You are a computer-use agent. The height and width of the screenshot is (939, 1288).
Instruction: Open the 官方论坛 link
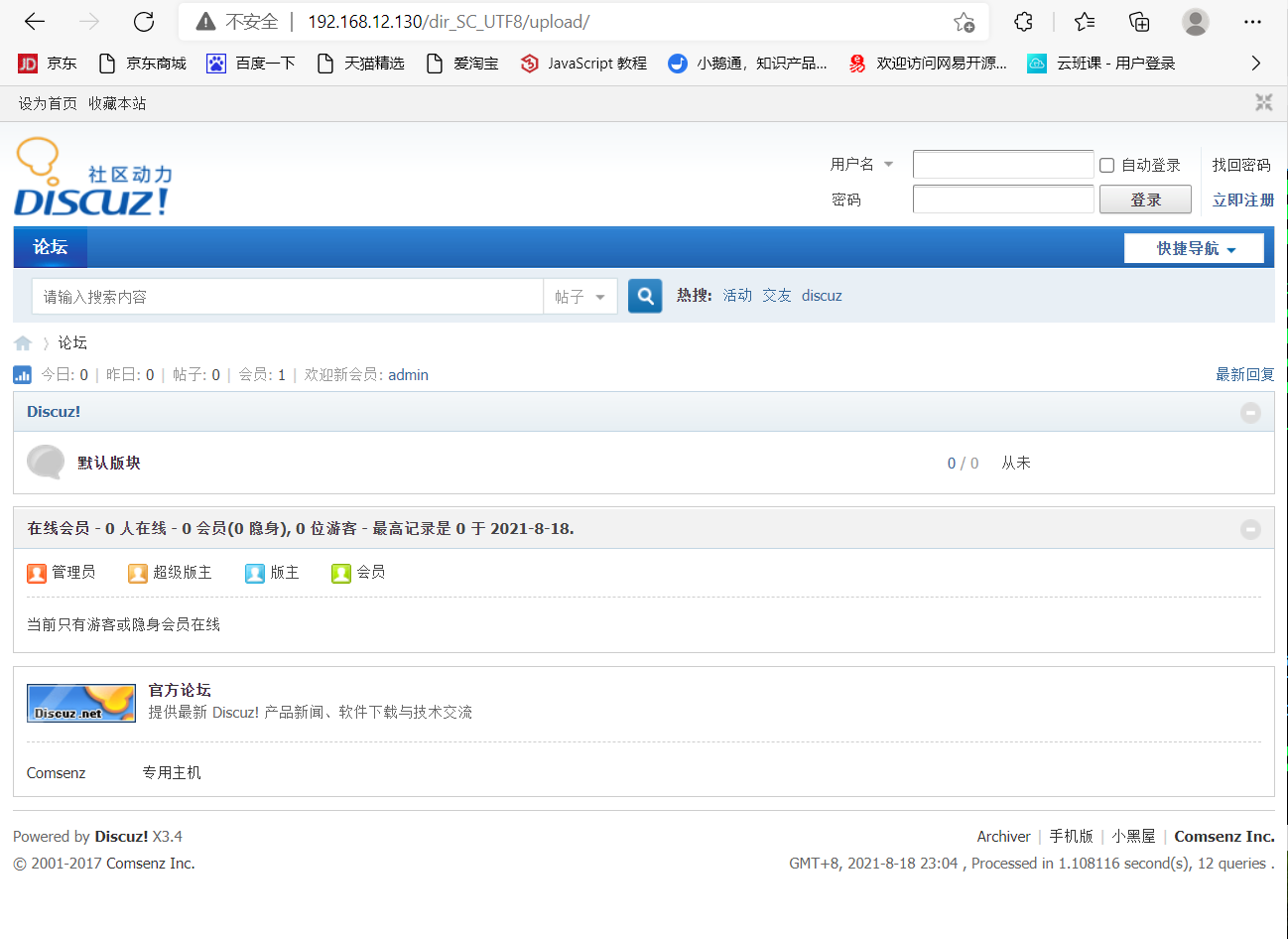coord(180,690)
